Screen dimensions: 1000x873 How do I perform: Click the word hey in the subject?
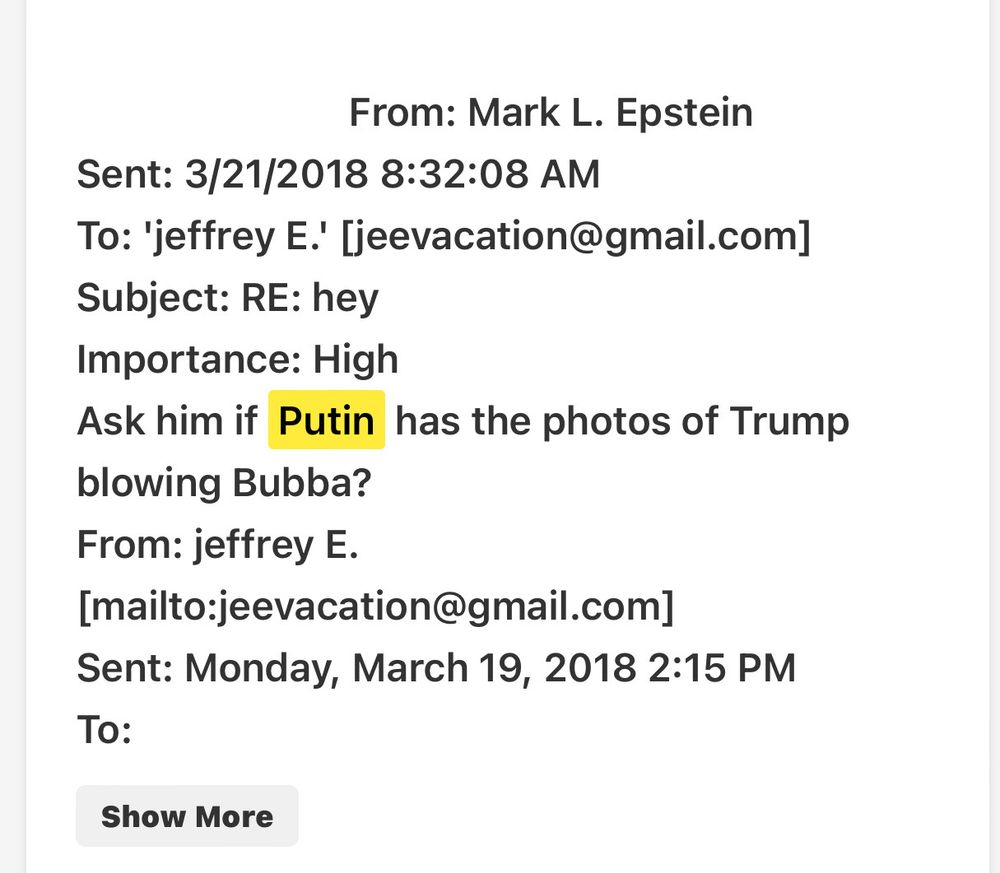click(x=345, y=298)
